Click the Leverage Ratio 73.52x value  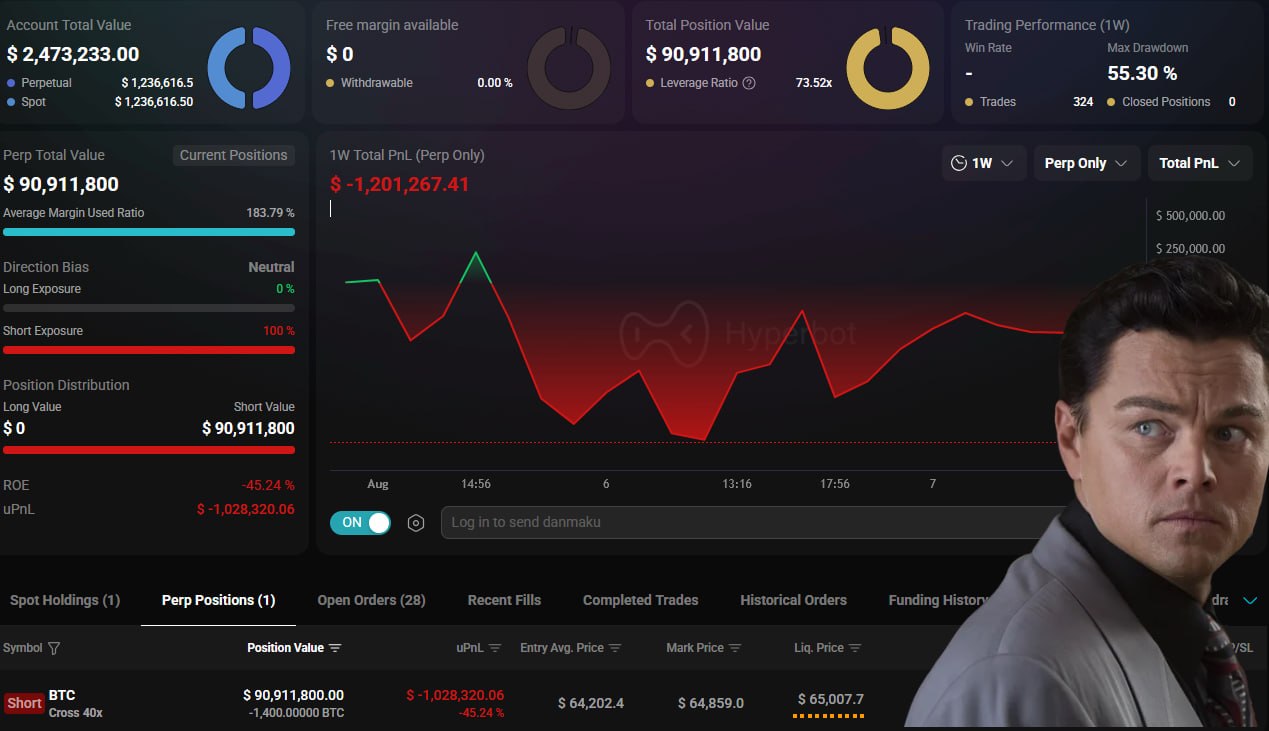coord(814,83)
